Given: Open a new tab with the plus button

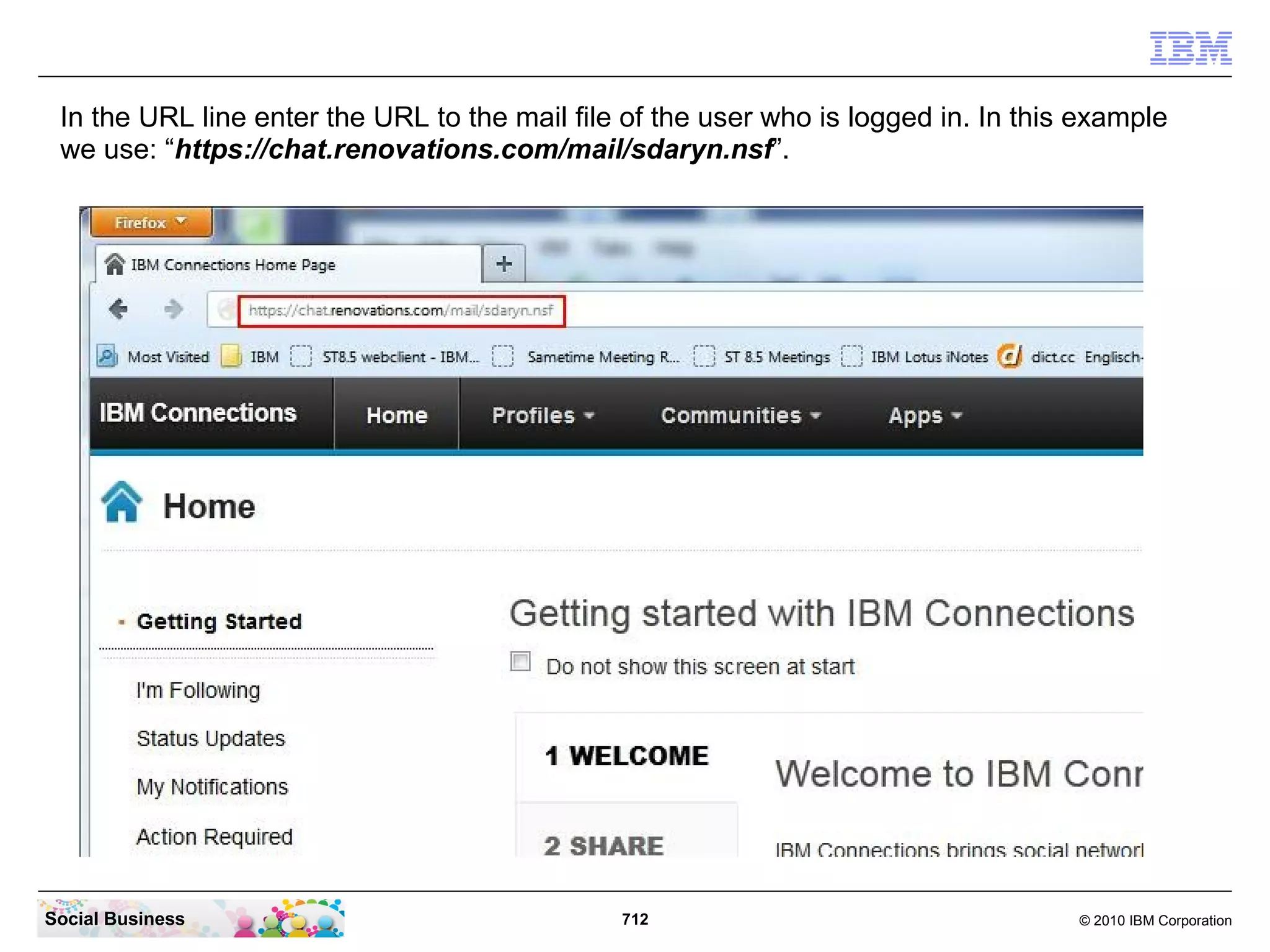Looking at the screenshot, I should pos(504,264).
